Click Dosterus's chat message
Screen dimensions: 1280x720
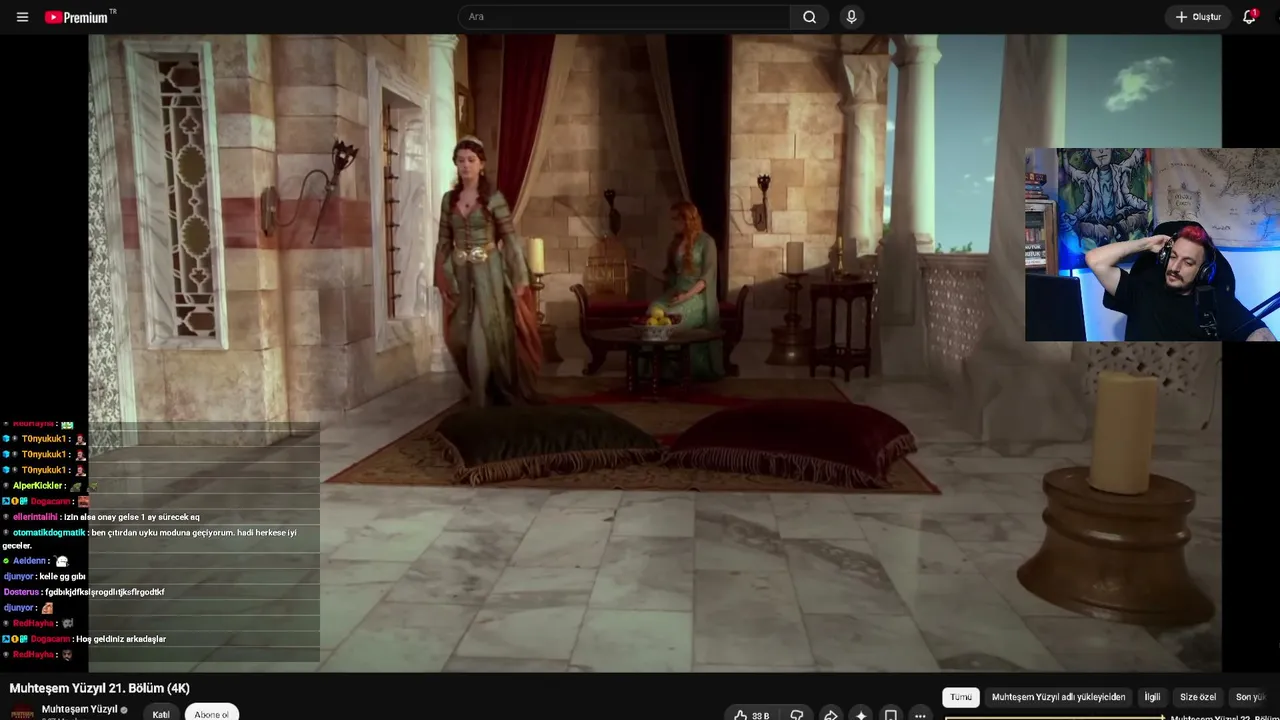pyautogui.click(x=104, y=592)
